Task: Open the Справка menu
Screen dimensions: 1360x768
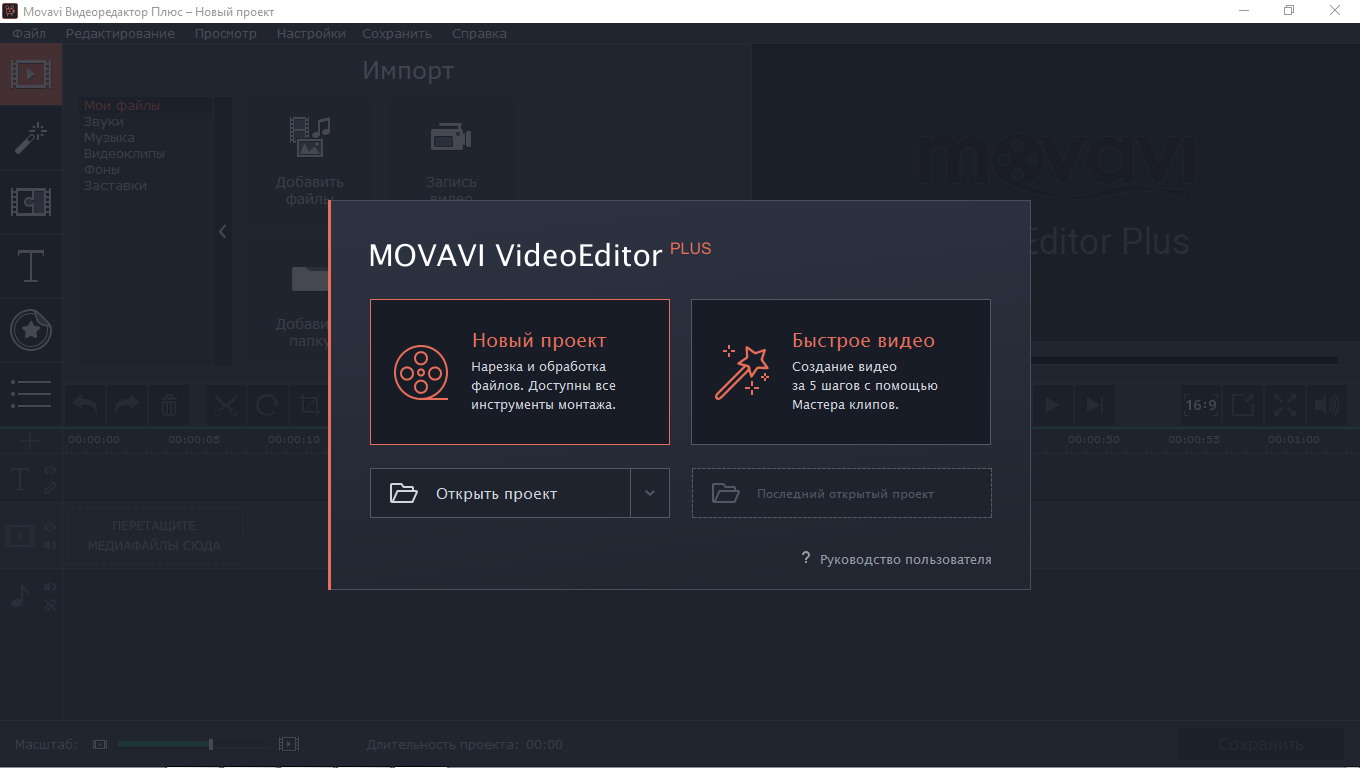Action: [x=479, y=33]
